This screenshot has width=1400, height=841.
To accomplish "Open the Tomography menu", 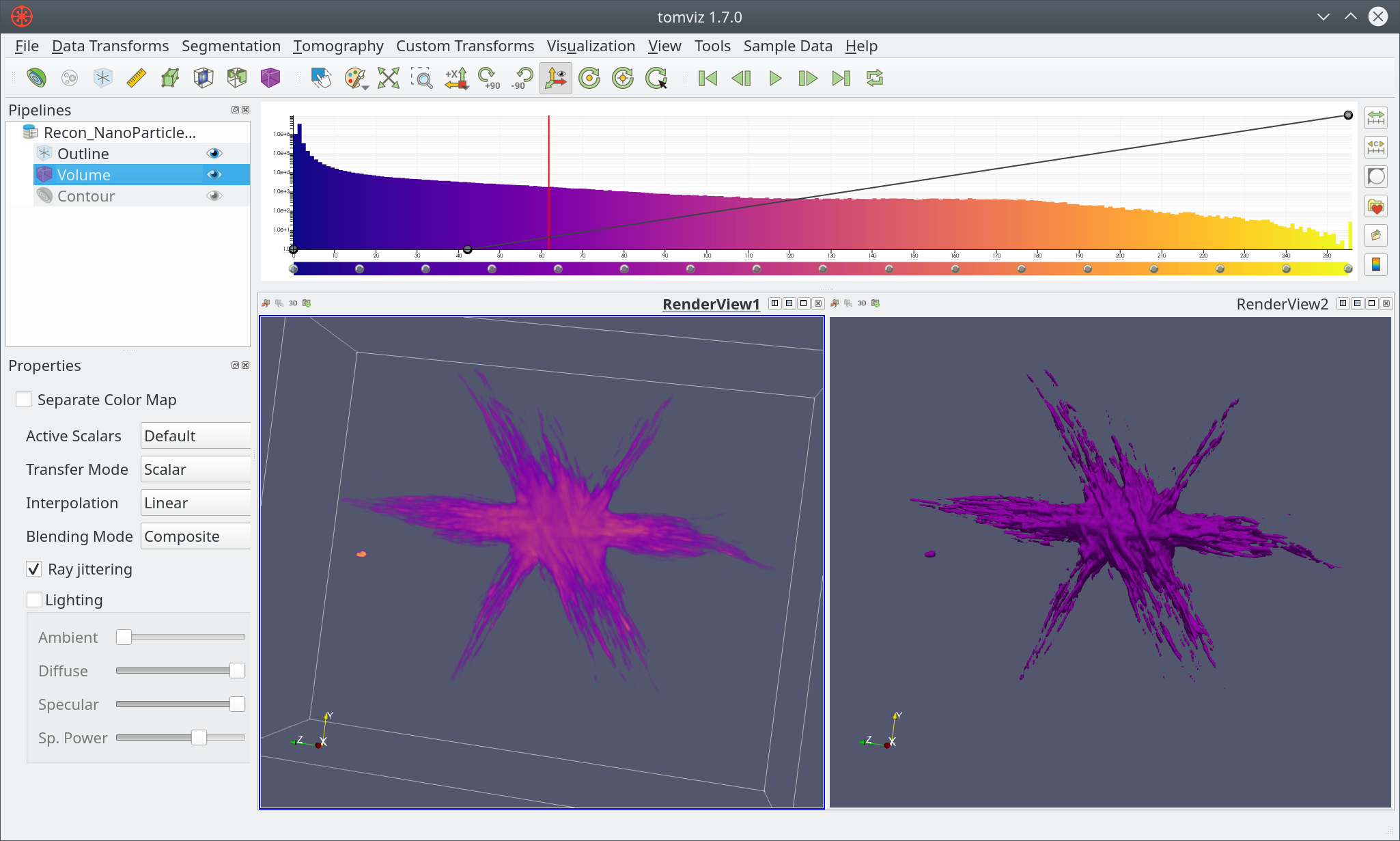I will click(x=338, y=46).
